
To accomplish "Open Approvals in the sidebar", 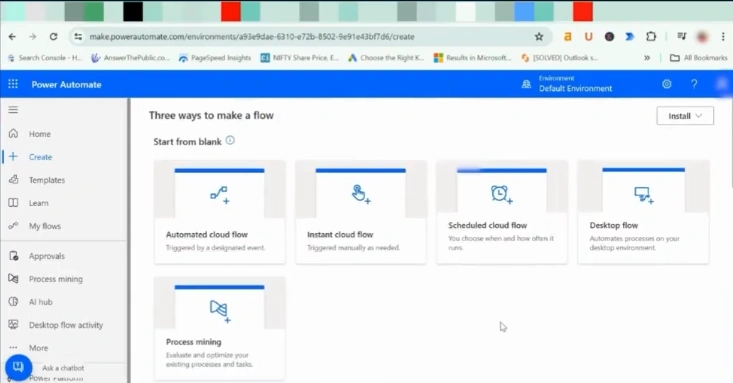I will pos(47,256).
